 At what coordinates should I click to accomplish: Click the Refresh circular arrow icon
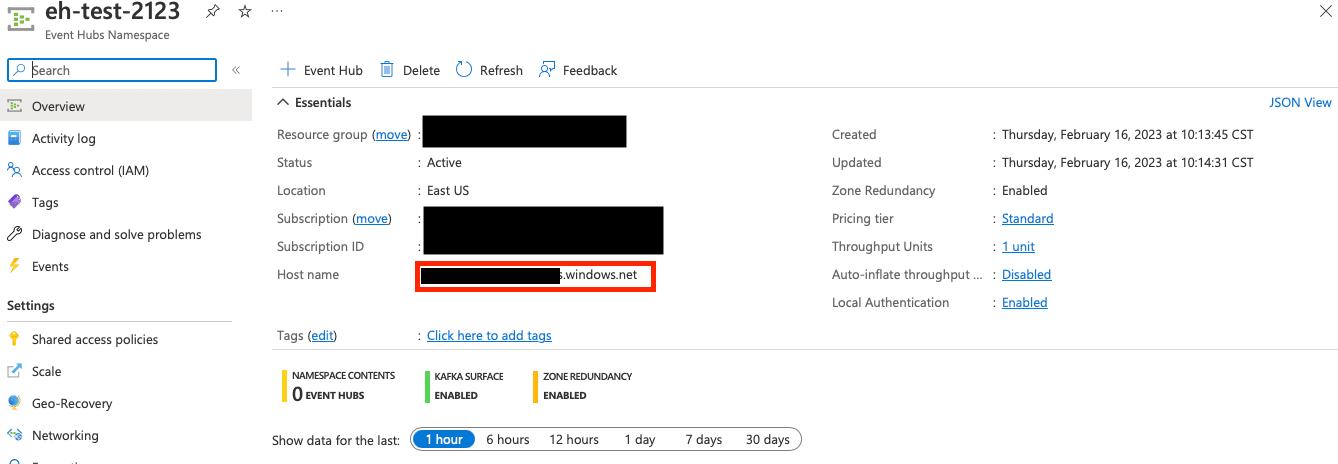coord(464,70)
